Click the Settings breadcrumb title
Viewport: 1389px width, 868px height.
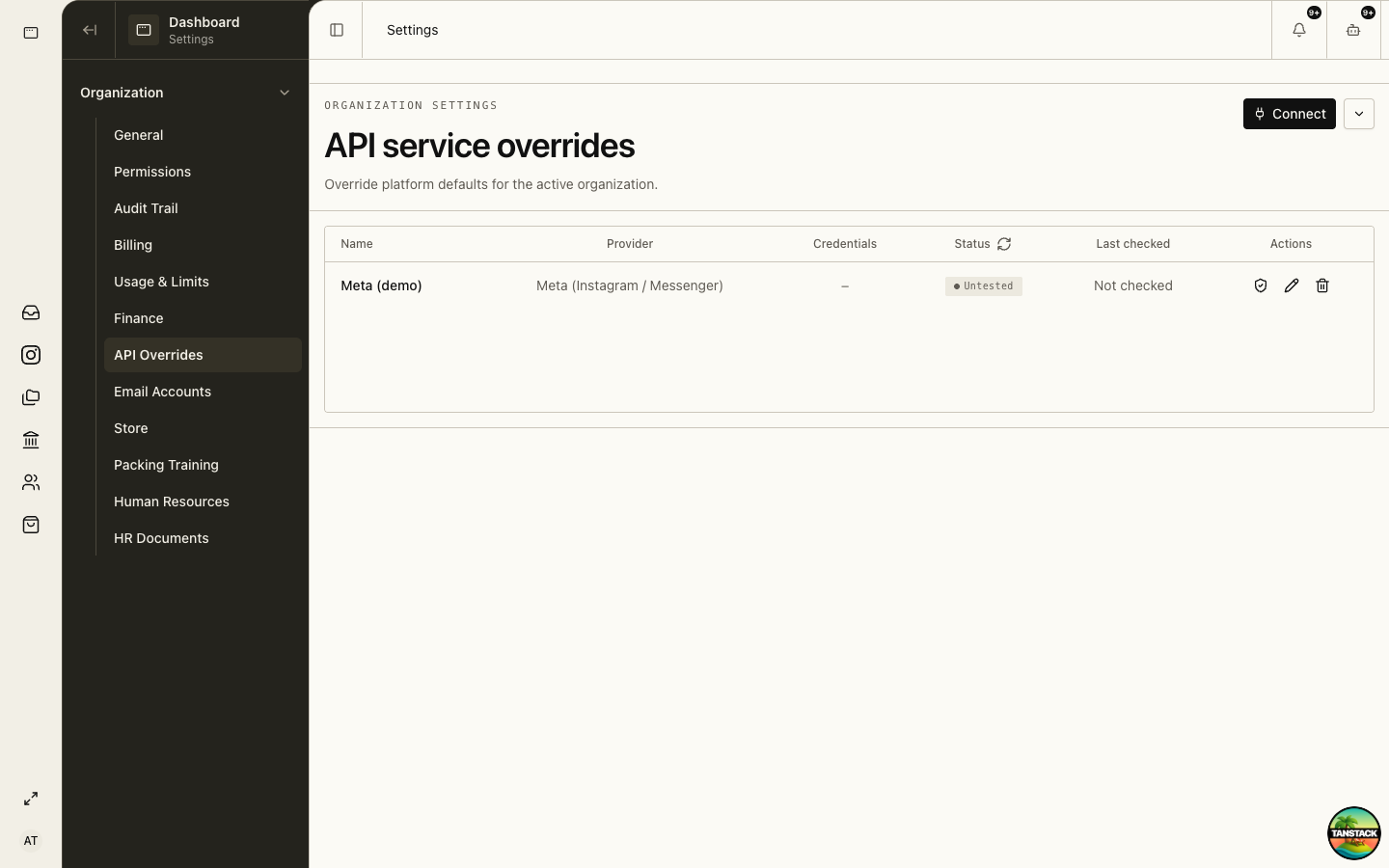pos(413,30)
